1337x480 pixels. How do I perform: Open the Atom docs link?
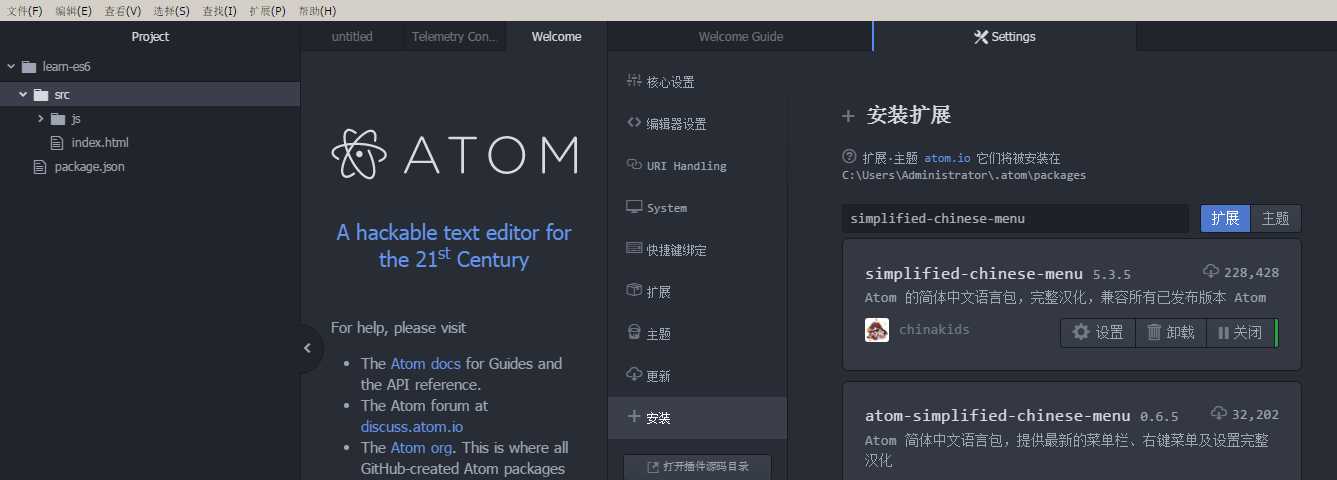(426, 364)
